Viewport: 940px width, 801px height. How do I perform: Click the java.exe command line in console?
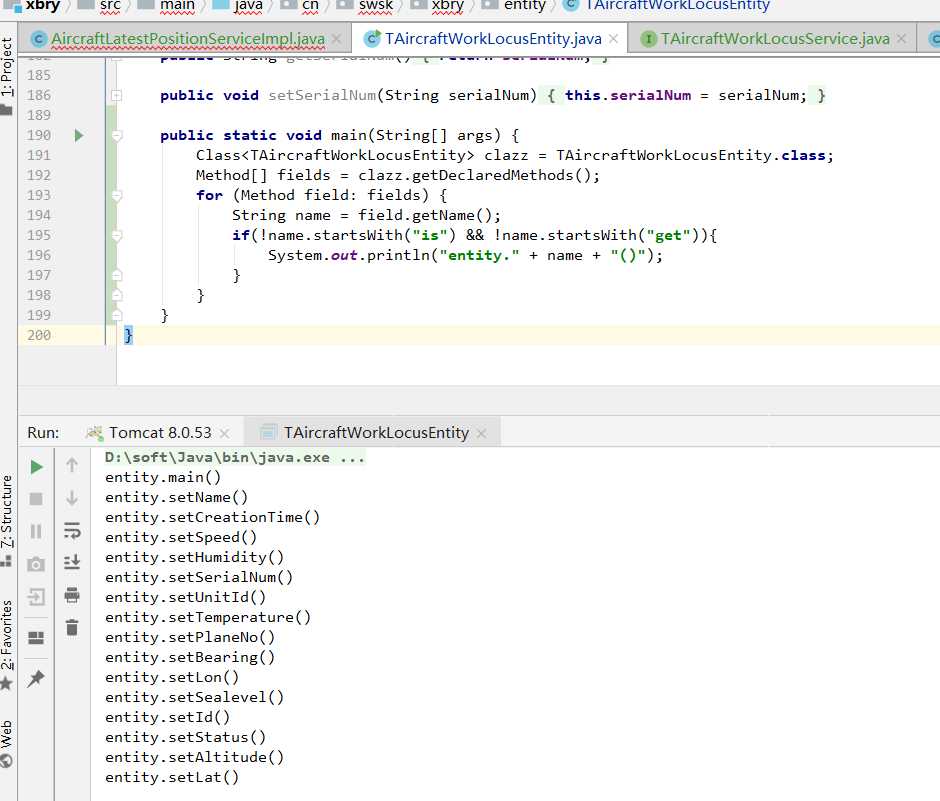(234, 457)
